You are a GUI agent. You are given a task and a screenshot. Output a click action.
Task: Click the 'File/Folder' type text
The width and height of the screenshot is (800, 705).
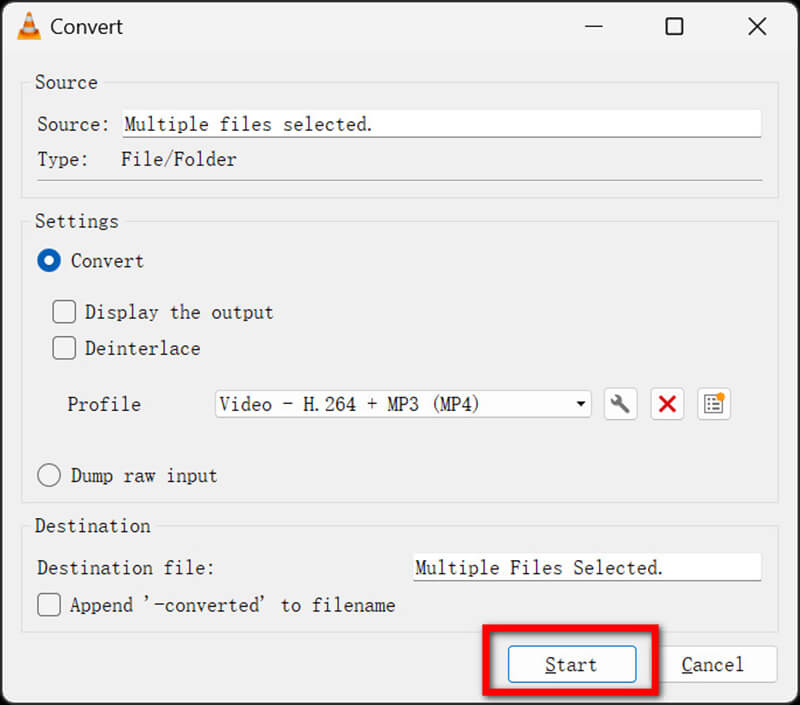pyautogui.click(x=179, y=159)
